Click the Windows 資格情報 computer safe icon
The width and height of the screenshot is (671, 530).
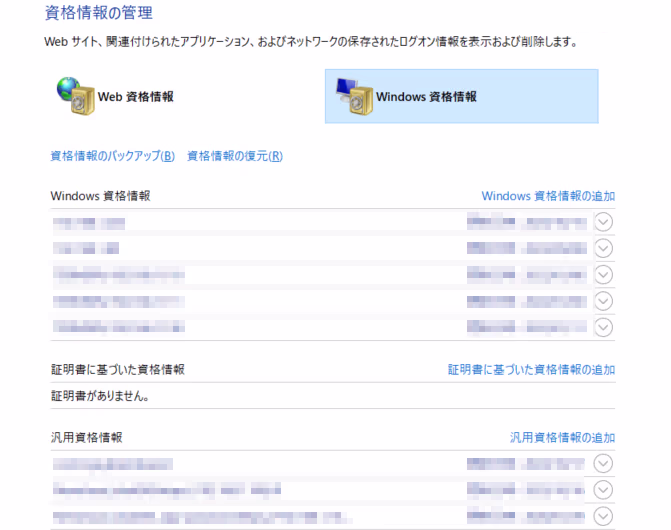354,96
